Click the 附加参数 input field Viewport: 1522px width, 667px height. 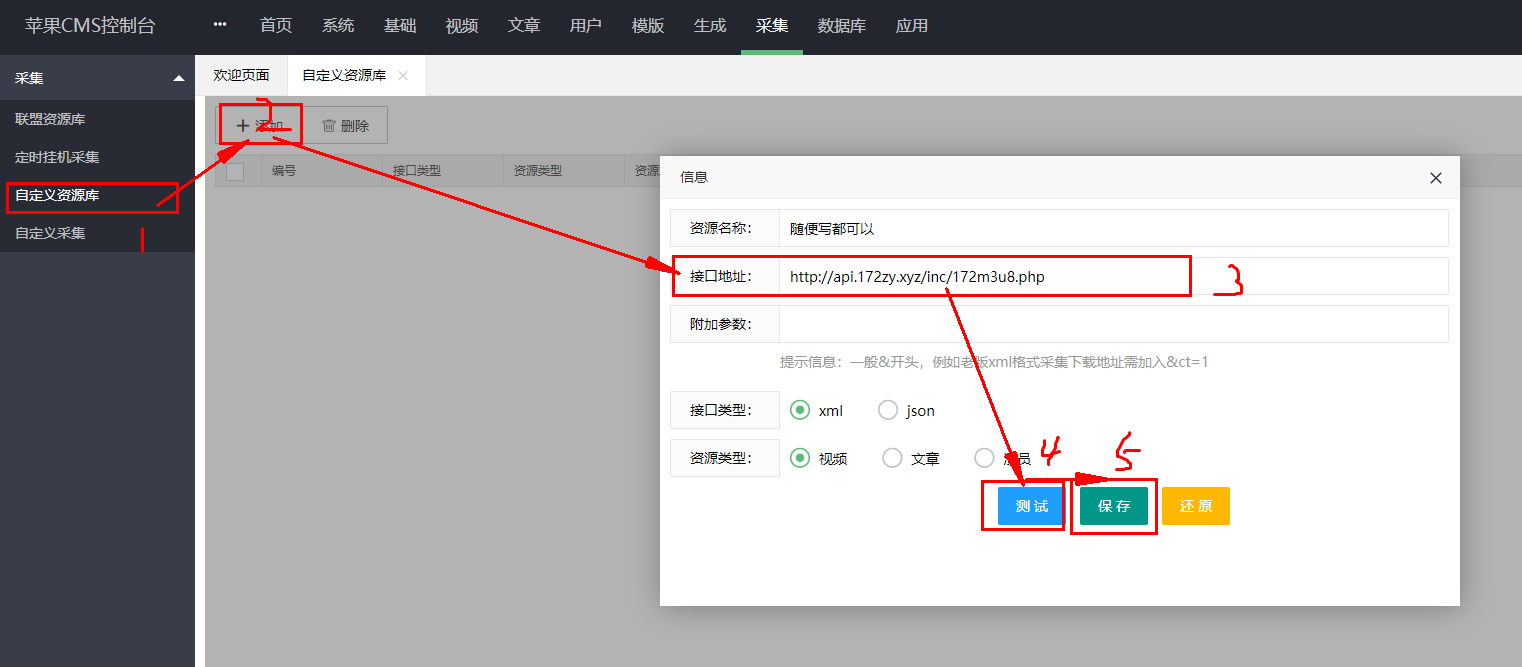1112,324
